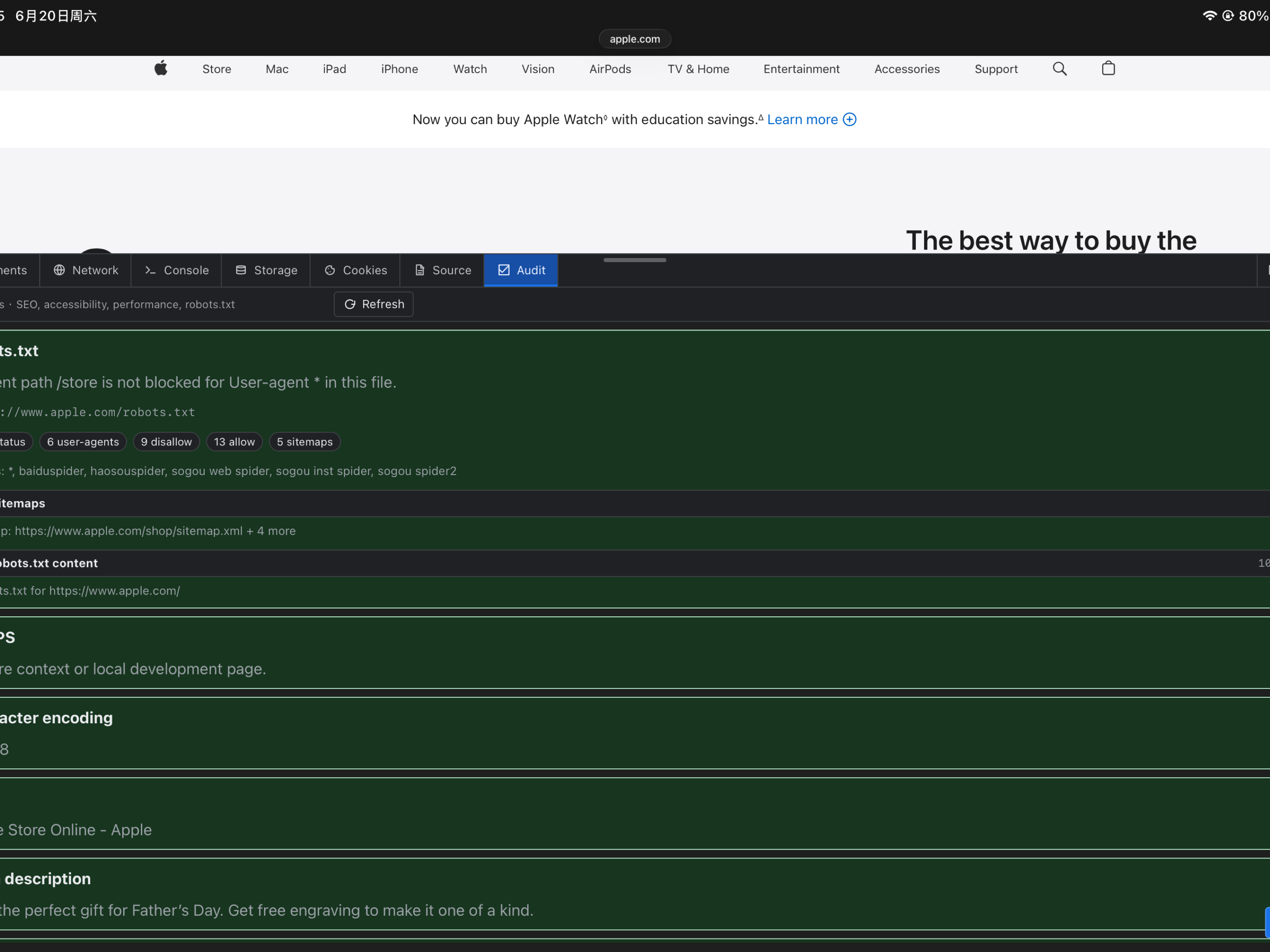Click the date 6月20日周六 in status bar
The width and height of the screenshot is (1270, 952).
point(56,16)
